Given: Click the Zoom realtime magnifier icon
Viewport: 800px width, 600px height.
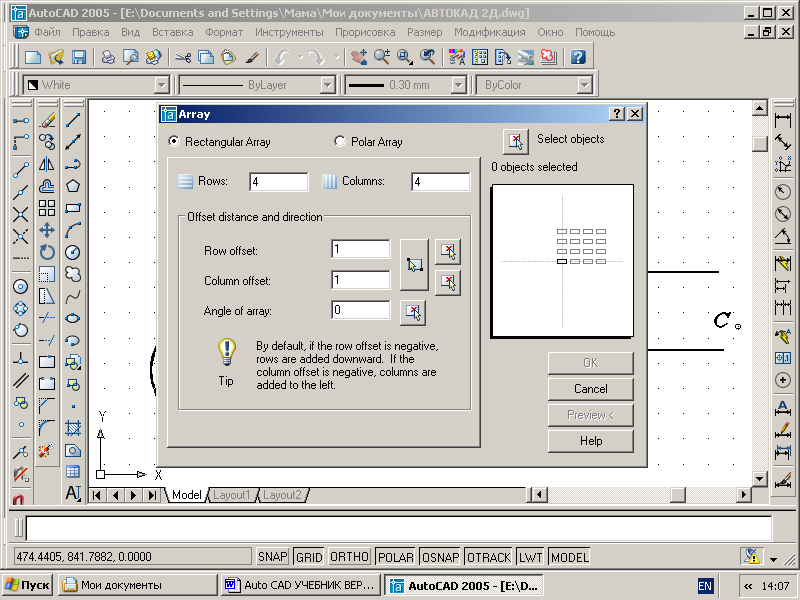Looking at the screenshot, I should pos(382,57).
